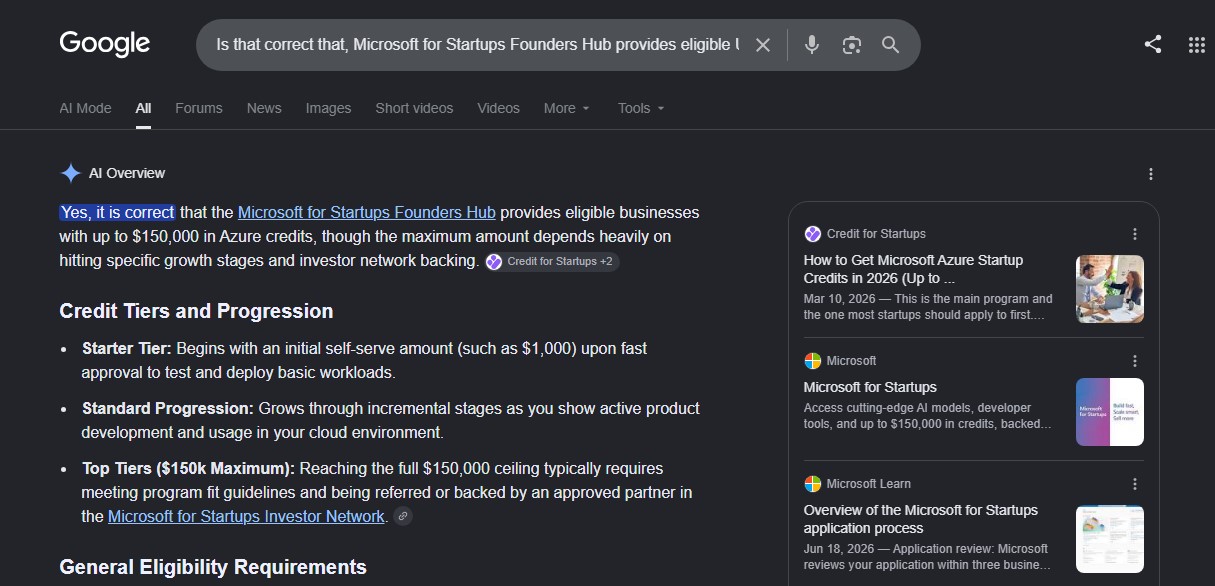
Task: Open the Microsoft for Startups result title
Action: click(870, 387)
